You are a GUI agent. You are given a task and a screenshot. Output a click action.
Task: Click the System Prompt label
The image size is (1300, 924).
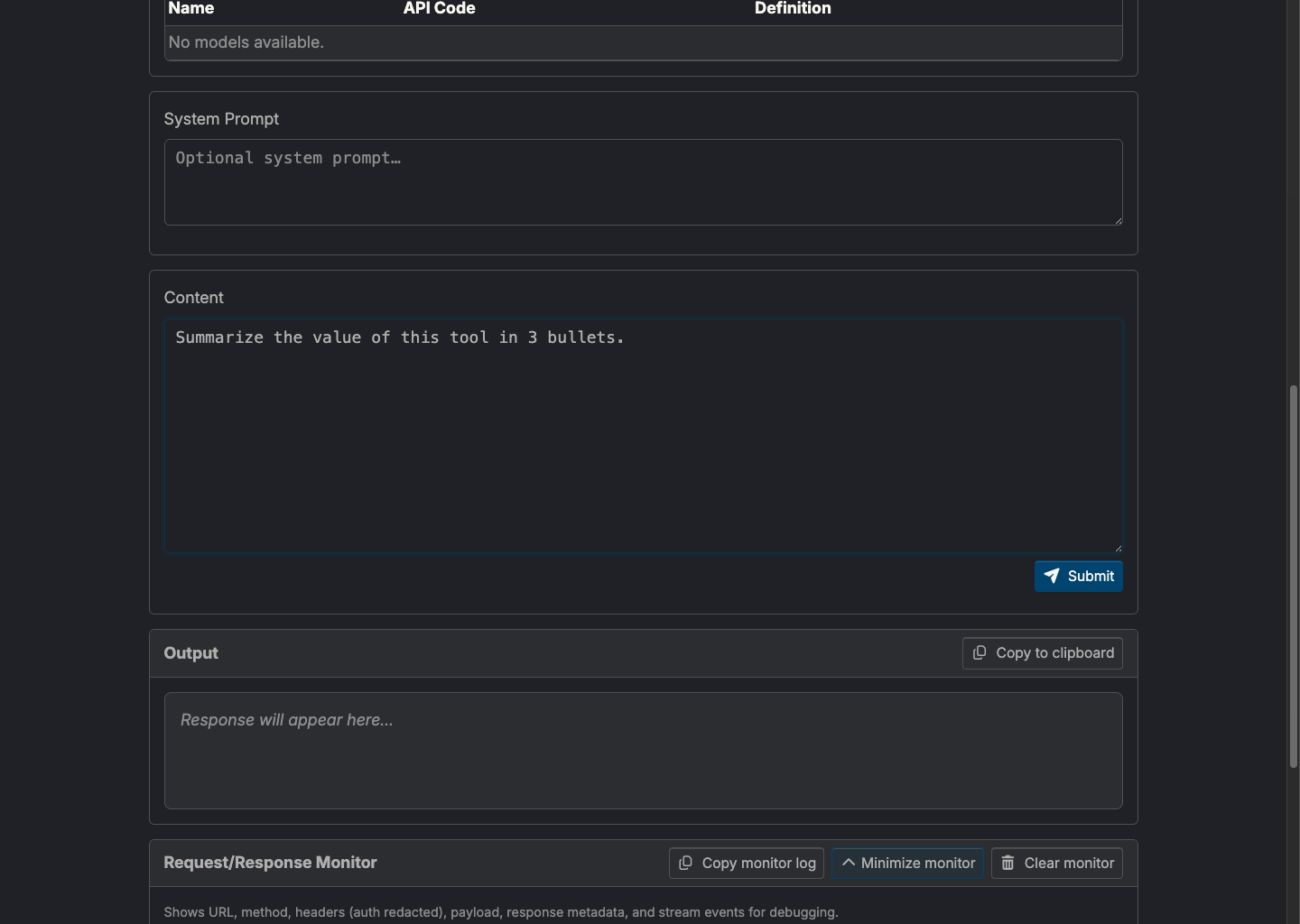pyautogui.click(x=221, y=119)
